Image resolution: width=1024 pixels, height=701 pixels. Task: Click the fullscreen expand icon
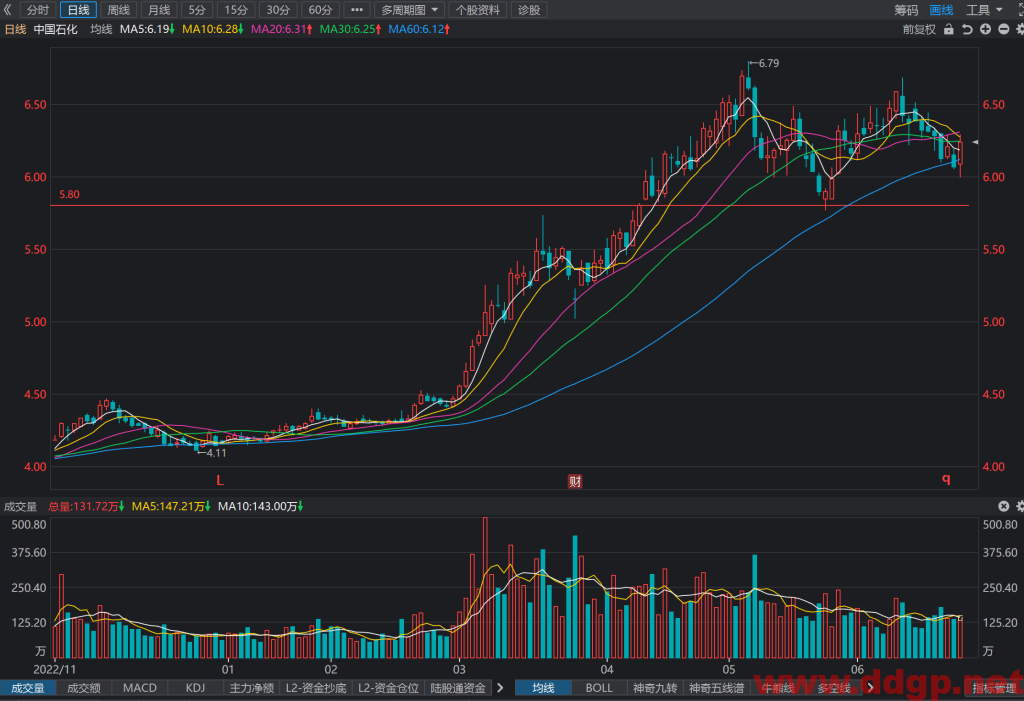point(1019,9)
